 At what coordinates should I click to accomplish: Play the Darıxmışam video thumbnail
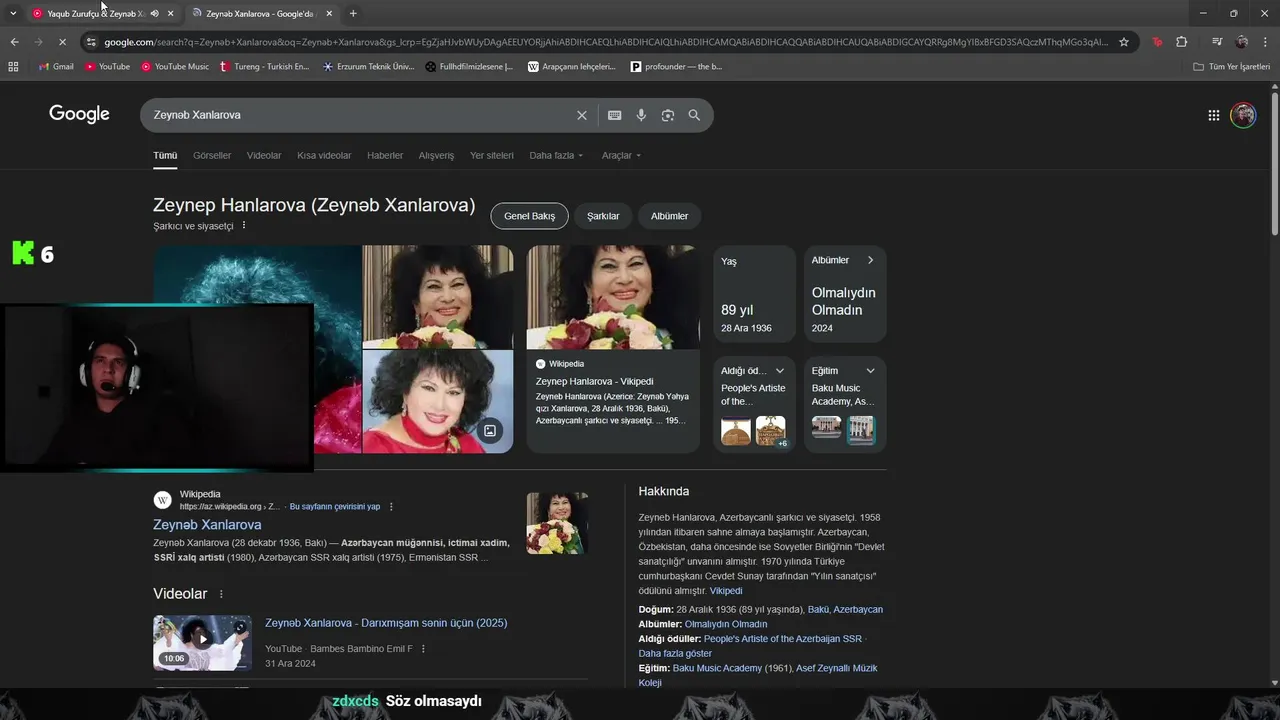[202, 643]
